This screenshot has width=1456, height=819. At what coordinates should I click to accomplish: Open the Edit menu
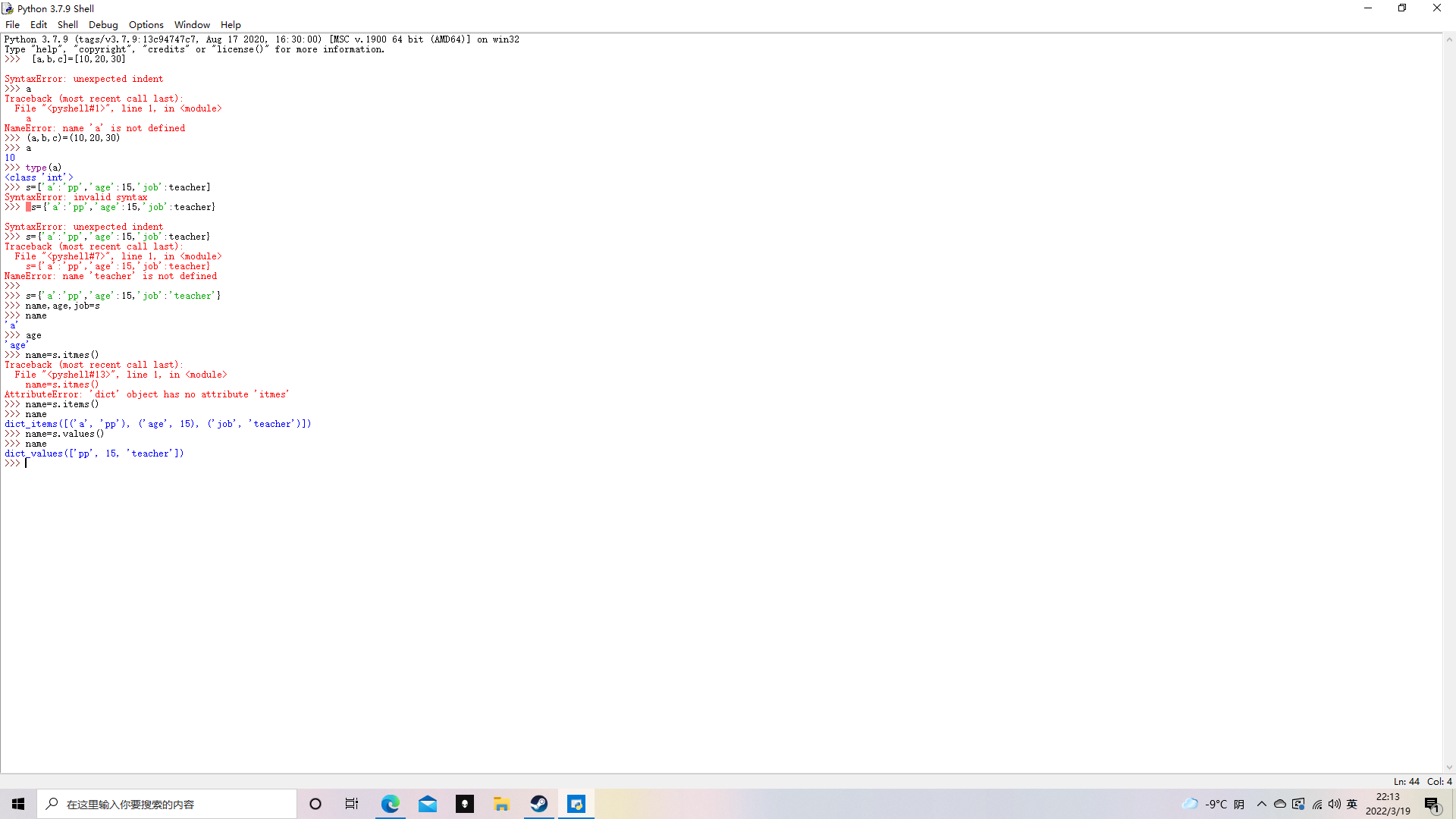coord(39,25)
